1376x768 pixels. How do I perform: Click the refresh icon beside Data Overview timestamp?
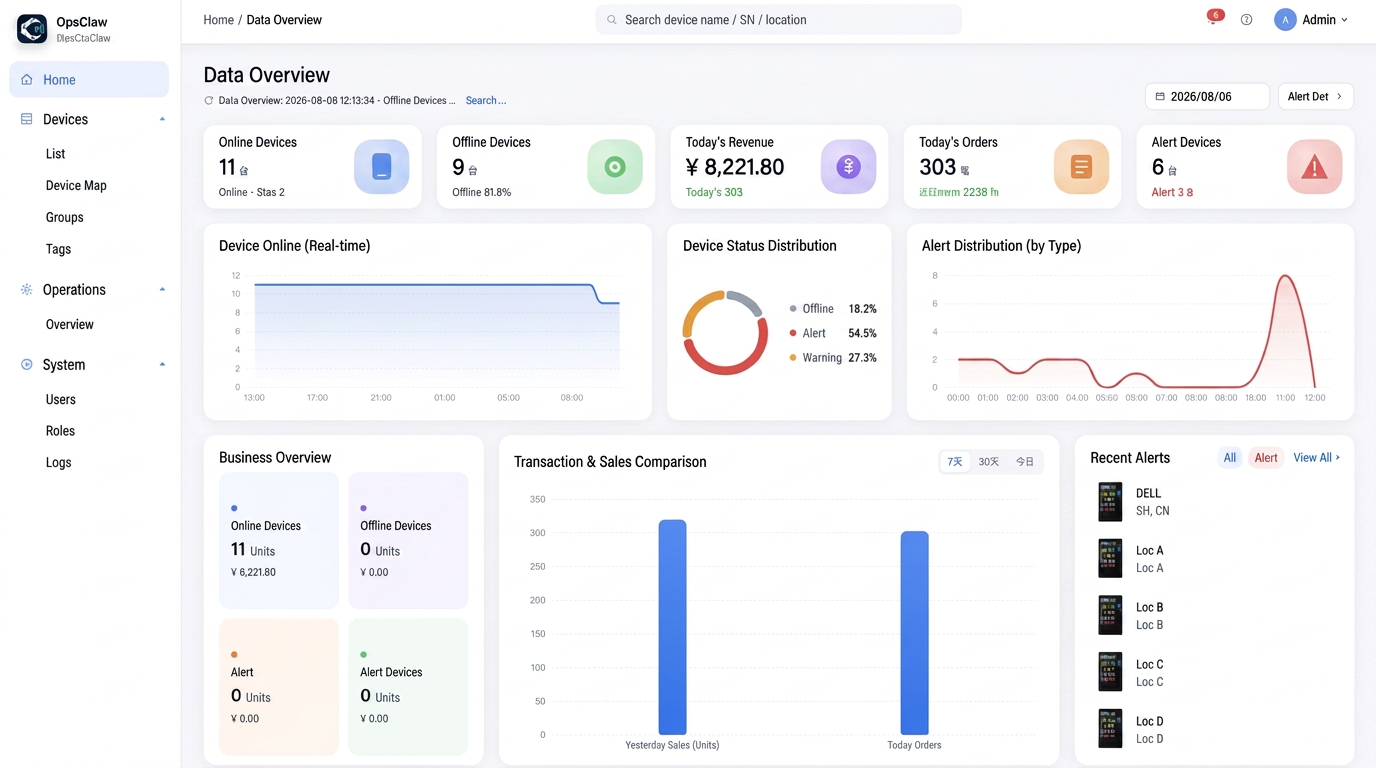click(209, 101)
